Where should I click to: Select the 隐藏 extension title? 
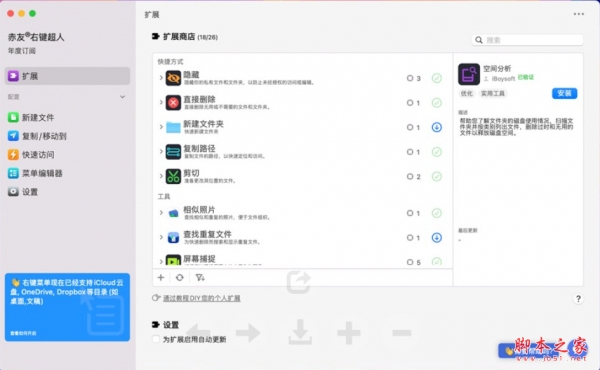[x=191, y=75]
